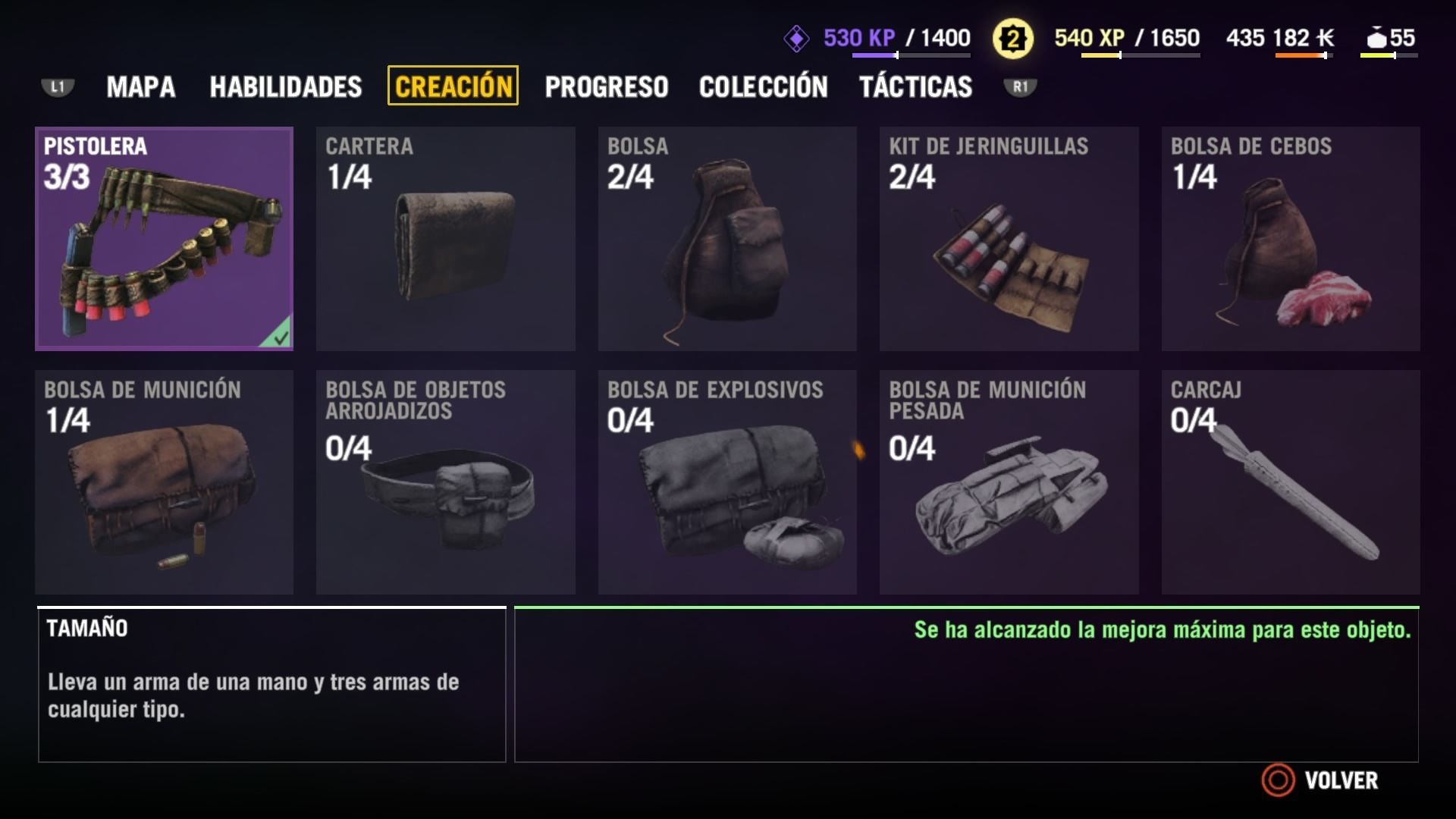Select the Kit de Jeringuillas item
1456x819 pixels.
(x=1009, y=238)
